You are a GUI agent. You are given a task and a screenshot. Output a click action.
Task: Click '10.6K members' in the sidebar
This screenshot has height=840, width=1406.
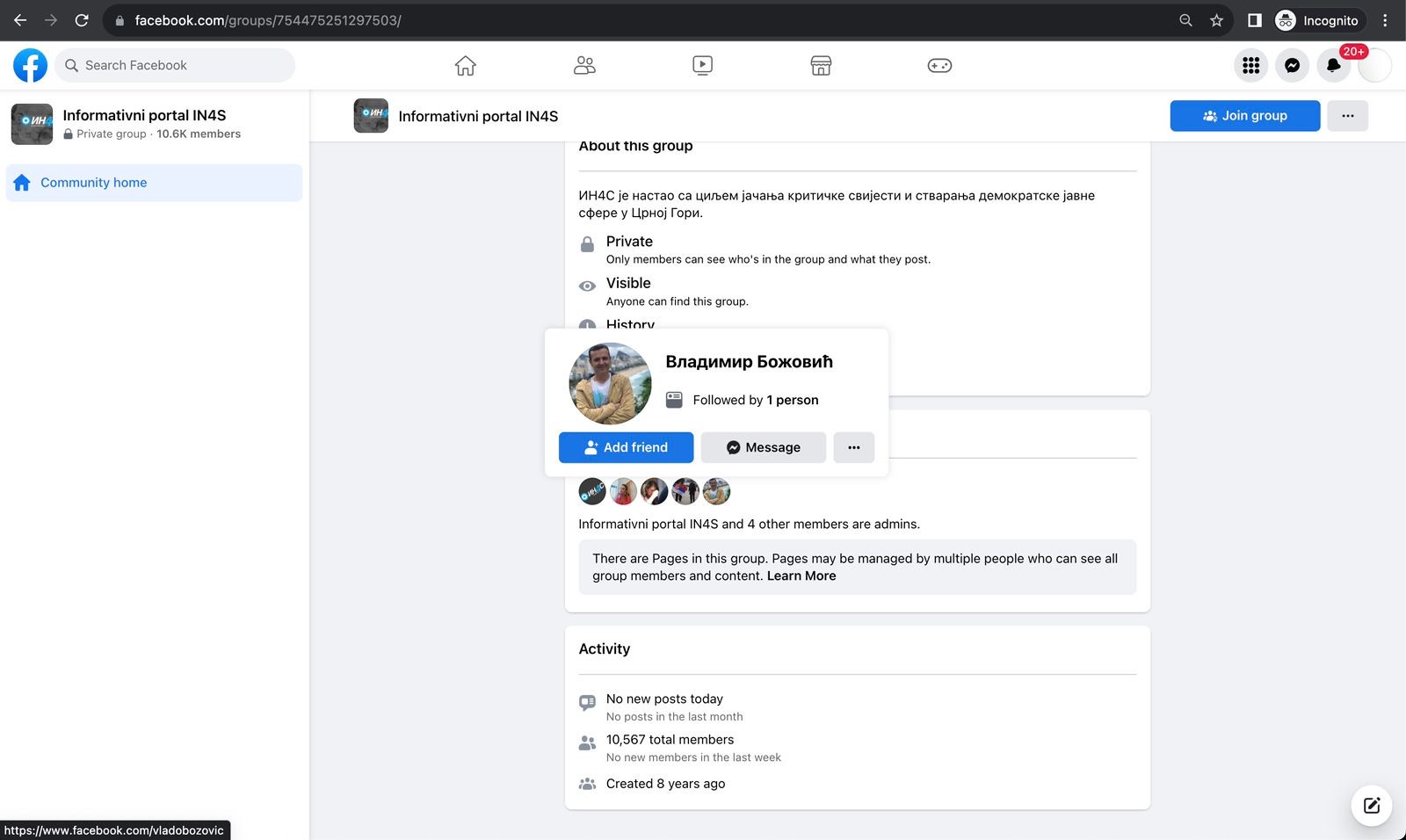pos(199,134)
